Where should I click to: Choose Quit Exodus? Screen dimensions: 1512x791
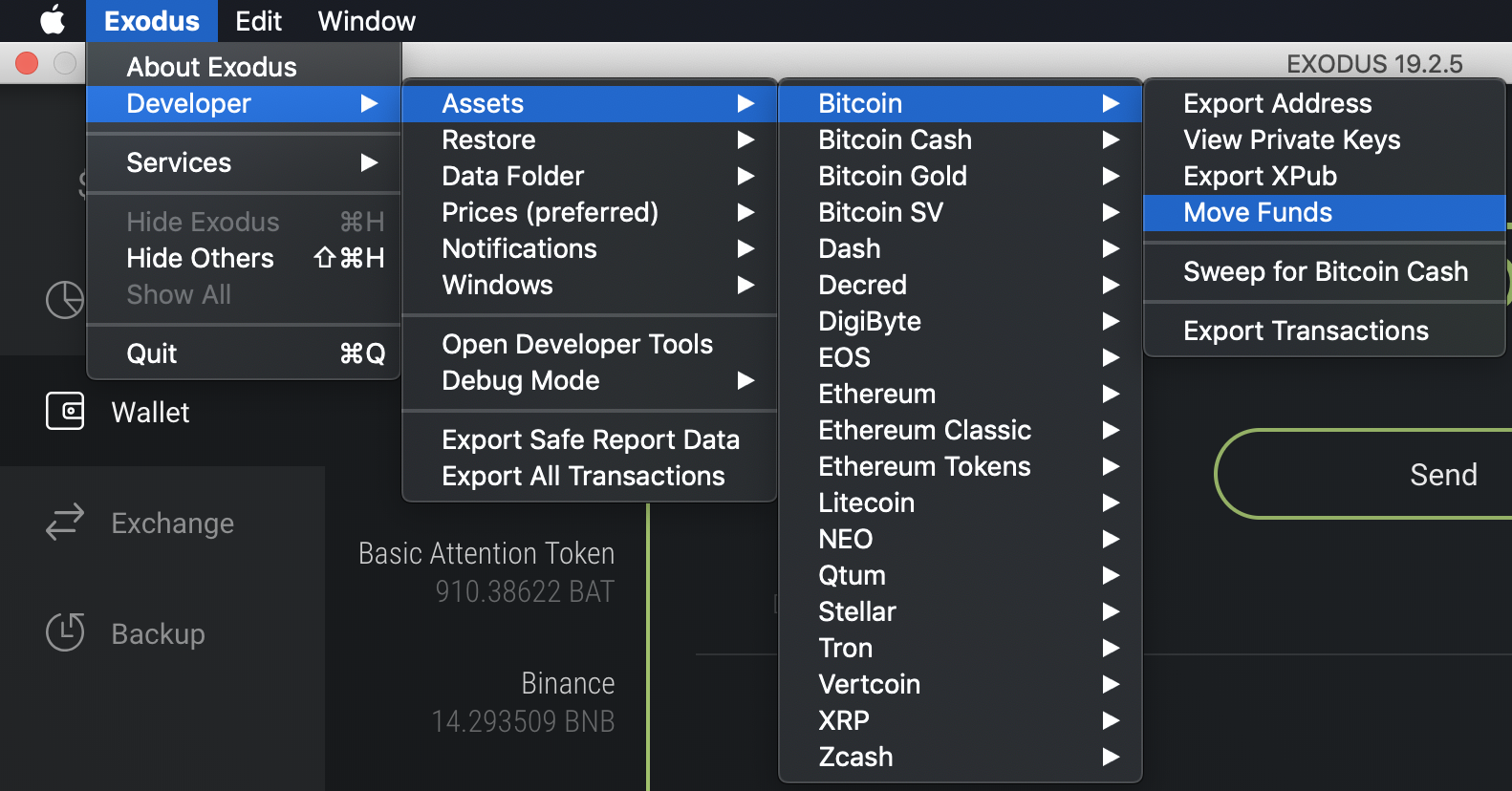tap(244, 353)
